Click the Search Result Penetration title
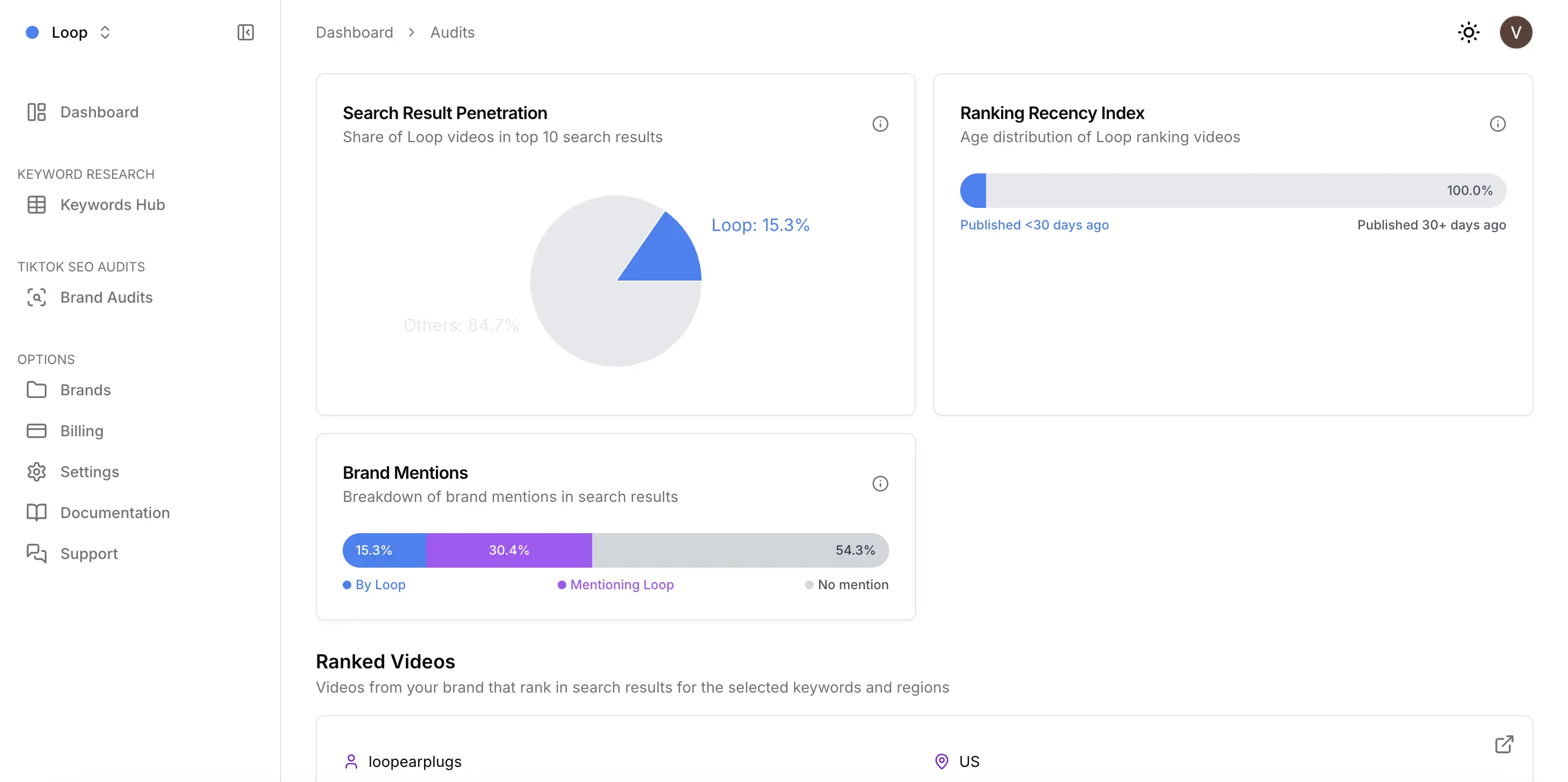Viewport: 1568px width, 782px height. pyautogui.click(x=445, y=113)
